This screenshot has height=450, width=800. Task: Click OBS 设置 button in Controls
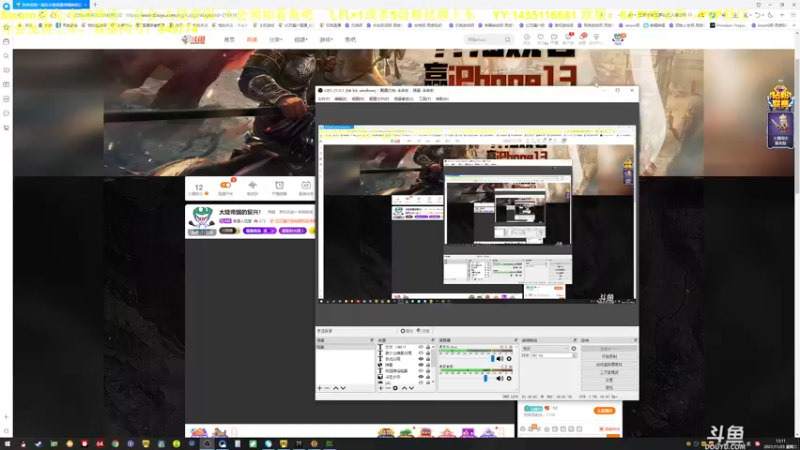[x=609, y=380]
